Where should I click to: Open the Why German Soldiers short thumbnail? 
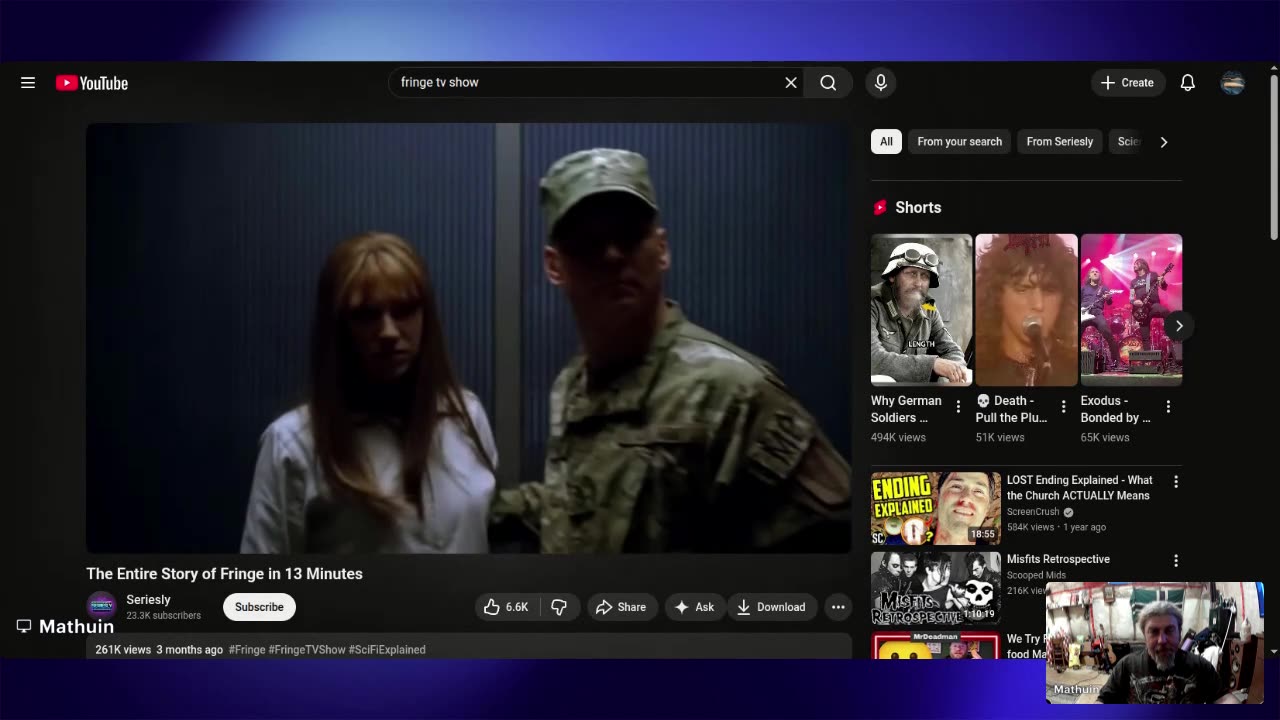coord(921,310)
